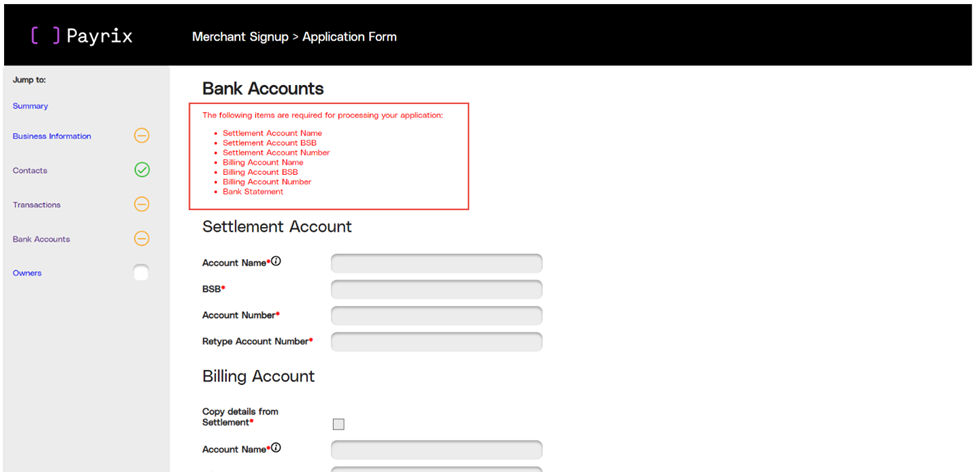Click info icon beside Billing Account Name
Screen dimensions: 975x472
(276, 448)
